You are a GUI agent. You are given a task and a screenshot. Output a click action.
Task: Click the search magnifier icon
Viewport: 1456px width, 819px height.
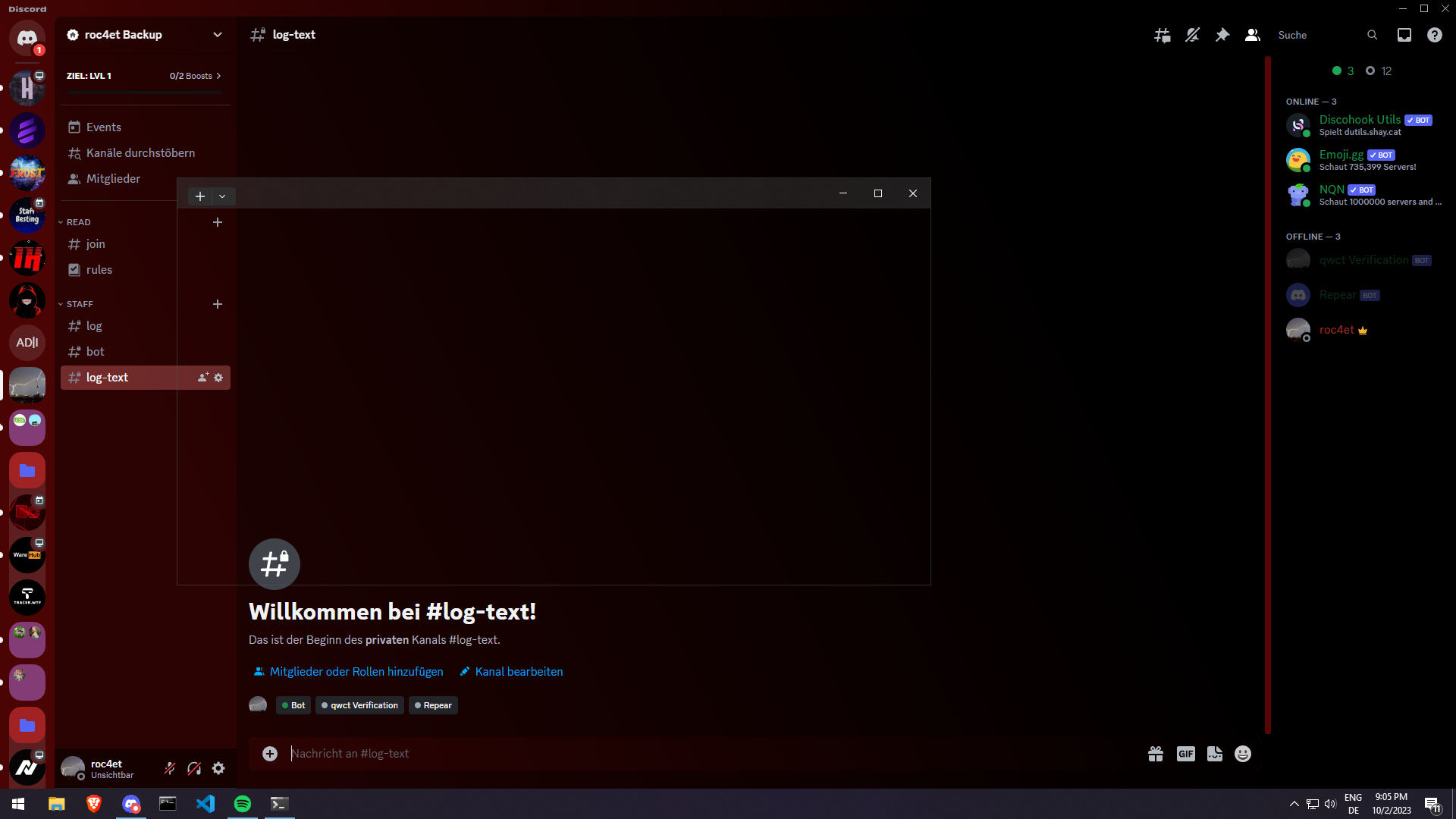point(1372,35)
